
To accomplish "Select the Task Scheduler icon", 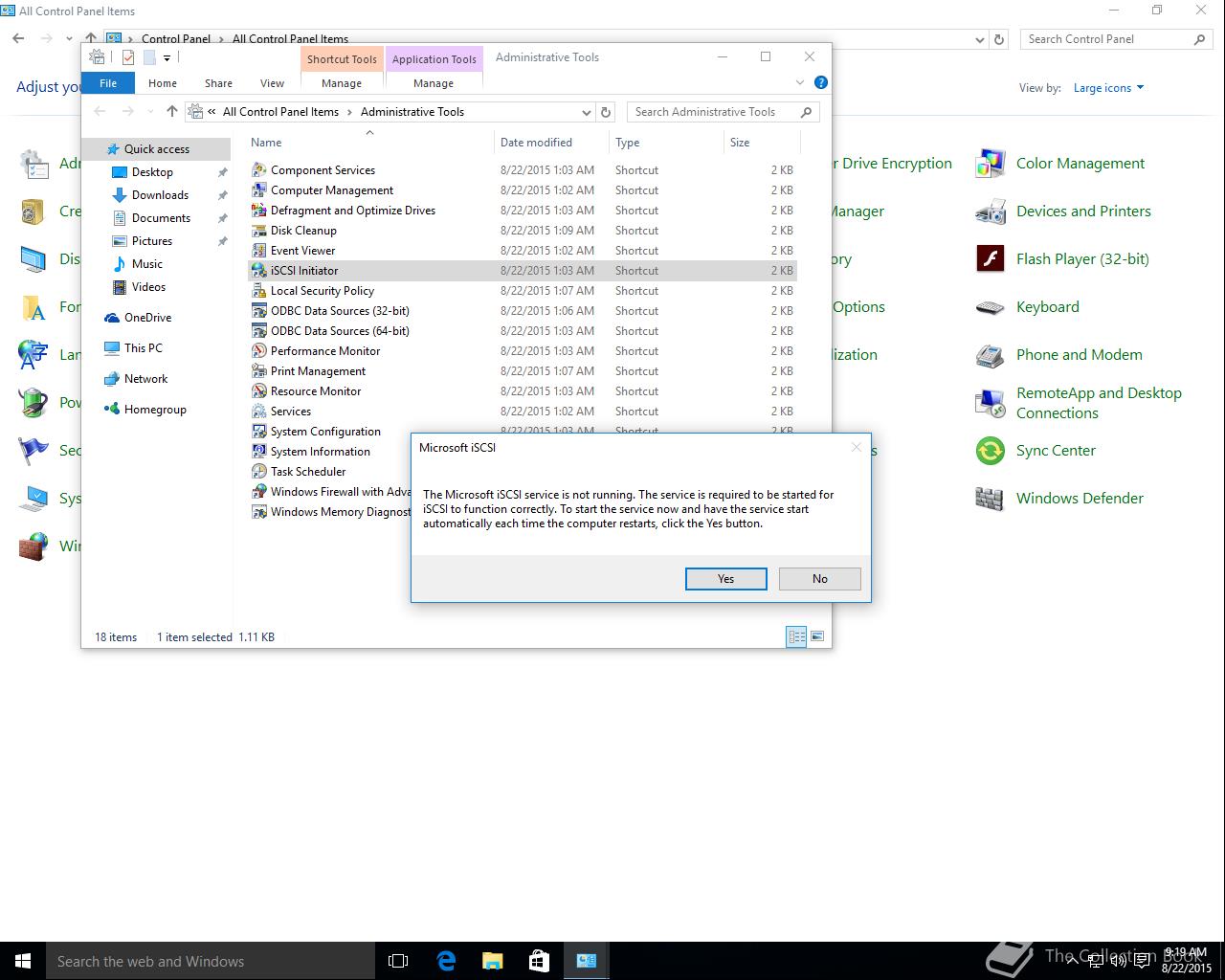I will (258, 472).
